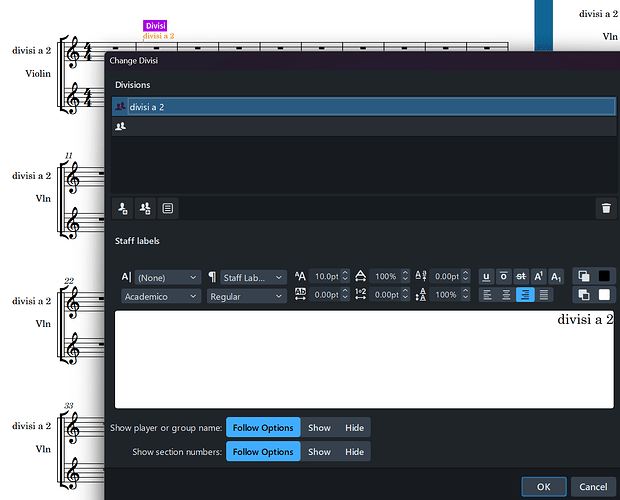The image size is (620, 500).
Task: Align staff label text left
Action: click(x=488, y=295)
